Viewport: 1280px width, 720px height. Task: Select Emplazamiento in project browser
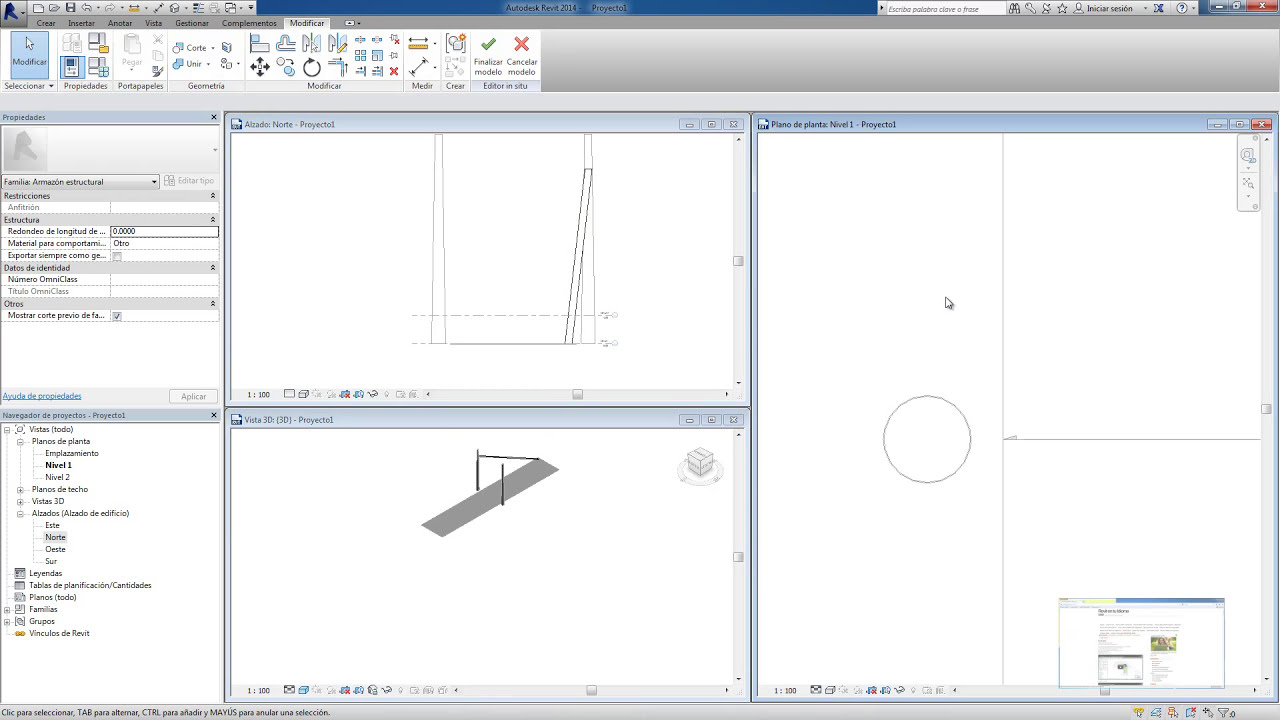click(72, 453)
